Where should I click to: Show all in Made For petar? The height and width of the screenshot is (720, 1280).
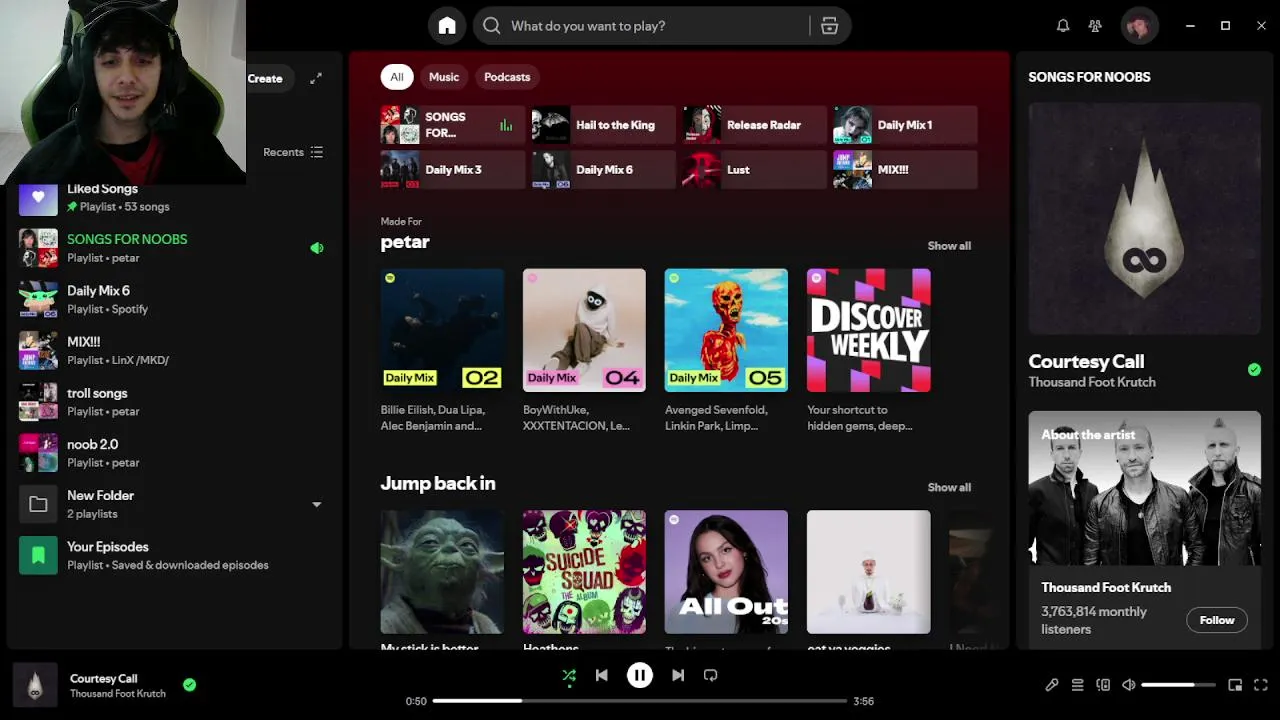tap(949, 246)
